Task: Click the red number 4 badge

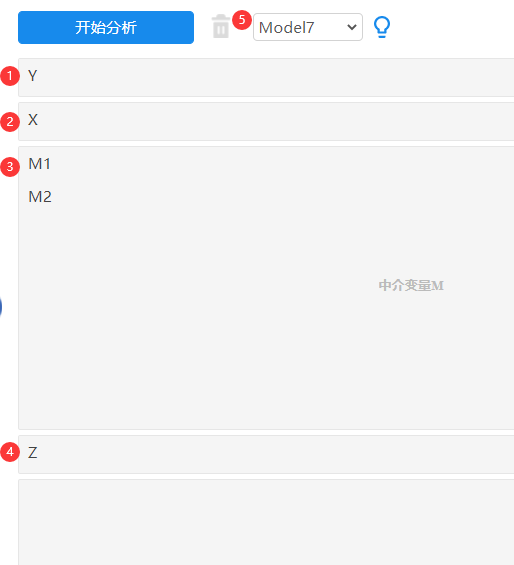Action: point(10,452)
